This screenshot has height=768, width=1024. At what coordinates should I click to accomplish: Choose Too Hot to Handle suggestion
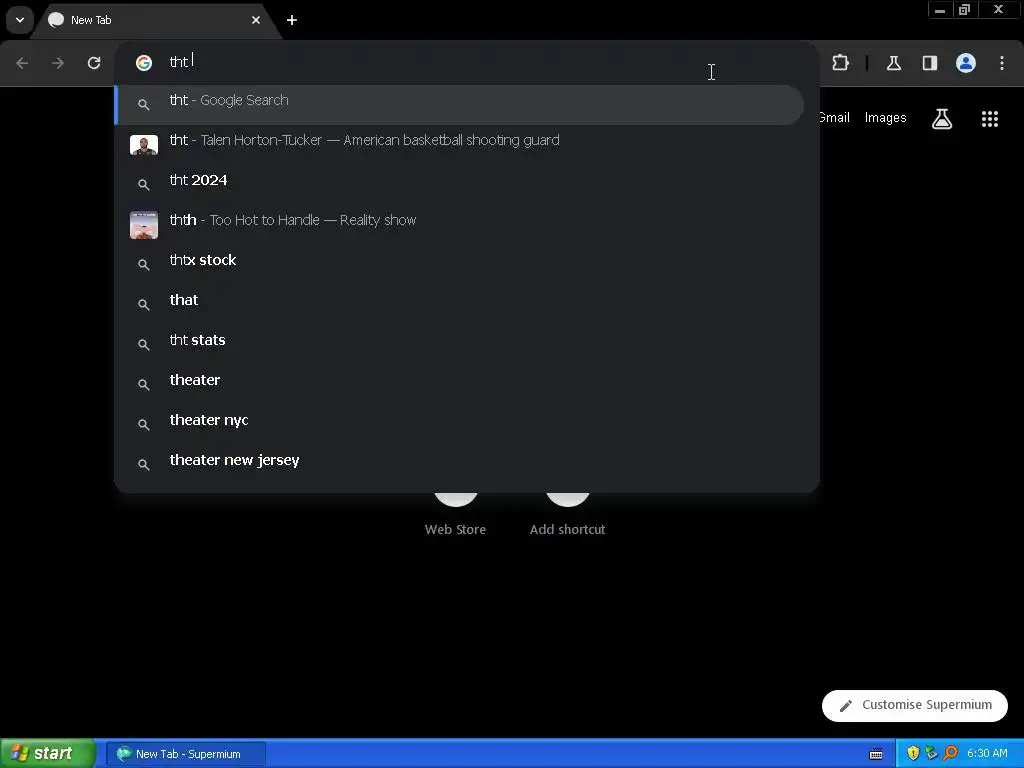point(459,224)
